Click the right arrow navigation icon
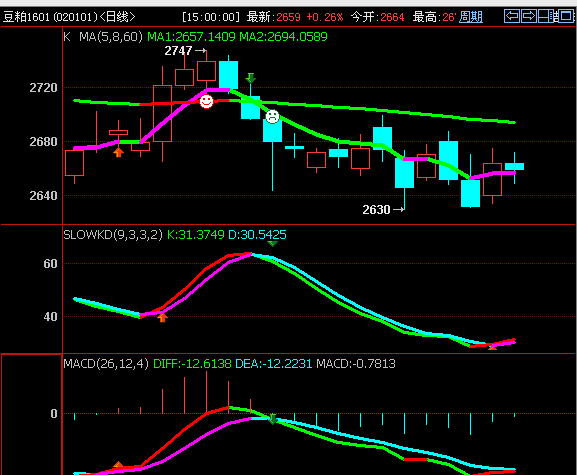Image resolution: width=577 pixels, height=475 pixels. (529, 16)
